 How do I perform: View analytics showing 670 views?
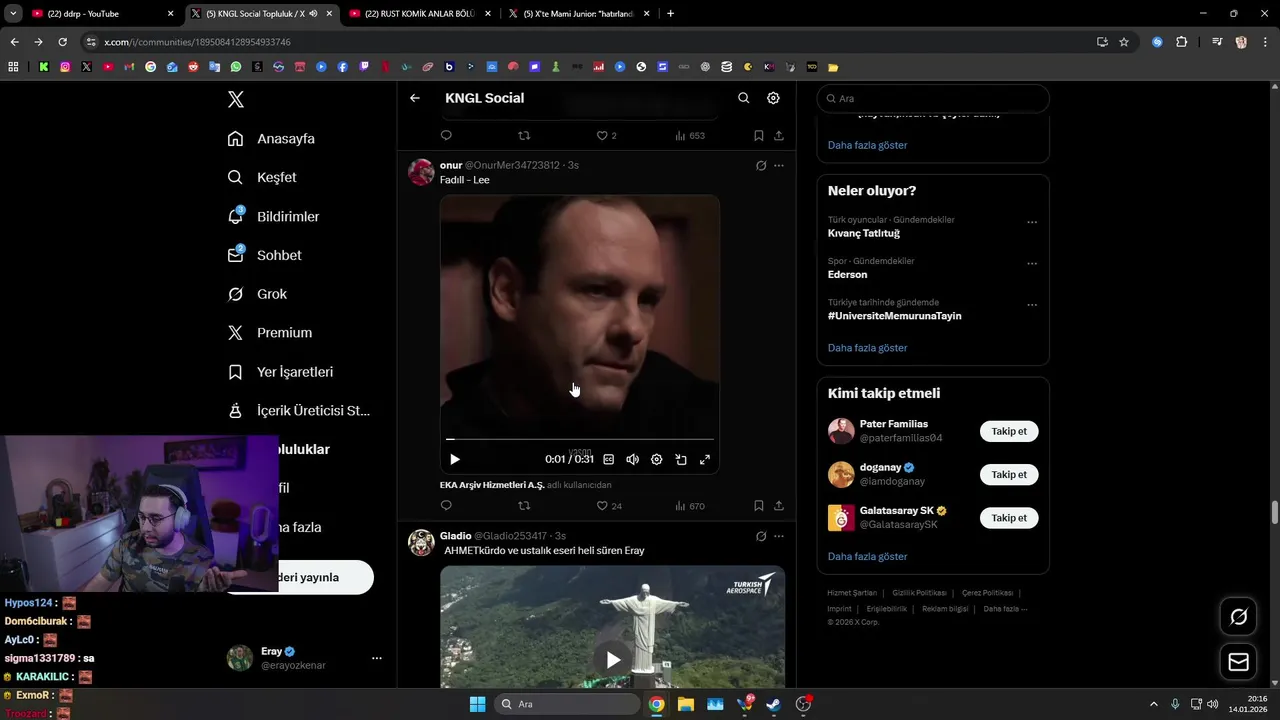point(690,506)
